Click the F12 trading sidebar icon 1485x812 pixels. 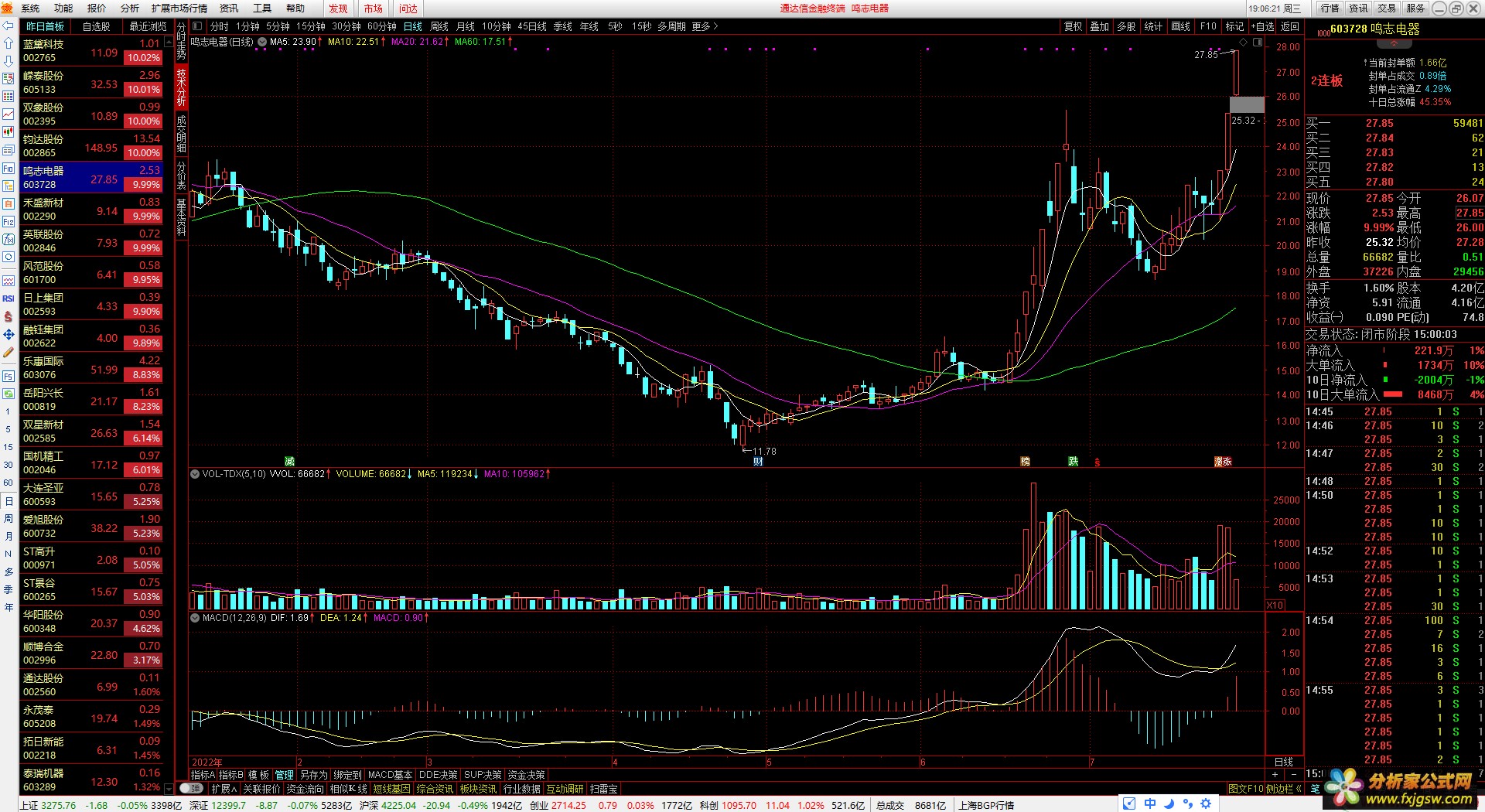pos(9,221)
